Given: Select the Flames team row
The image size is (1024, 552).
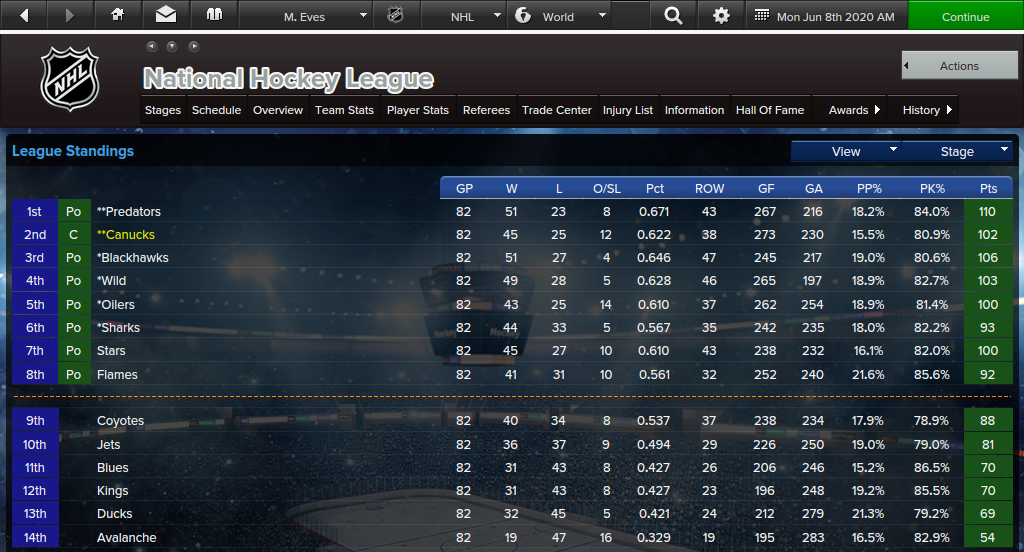Looking at the screenshot, I should pyautogui.click(x=512, y=374).
